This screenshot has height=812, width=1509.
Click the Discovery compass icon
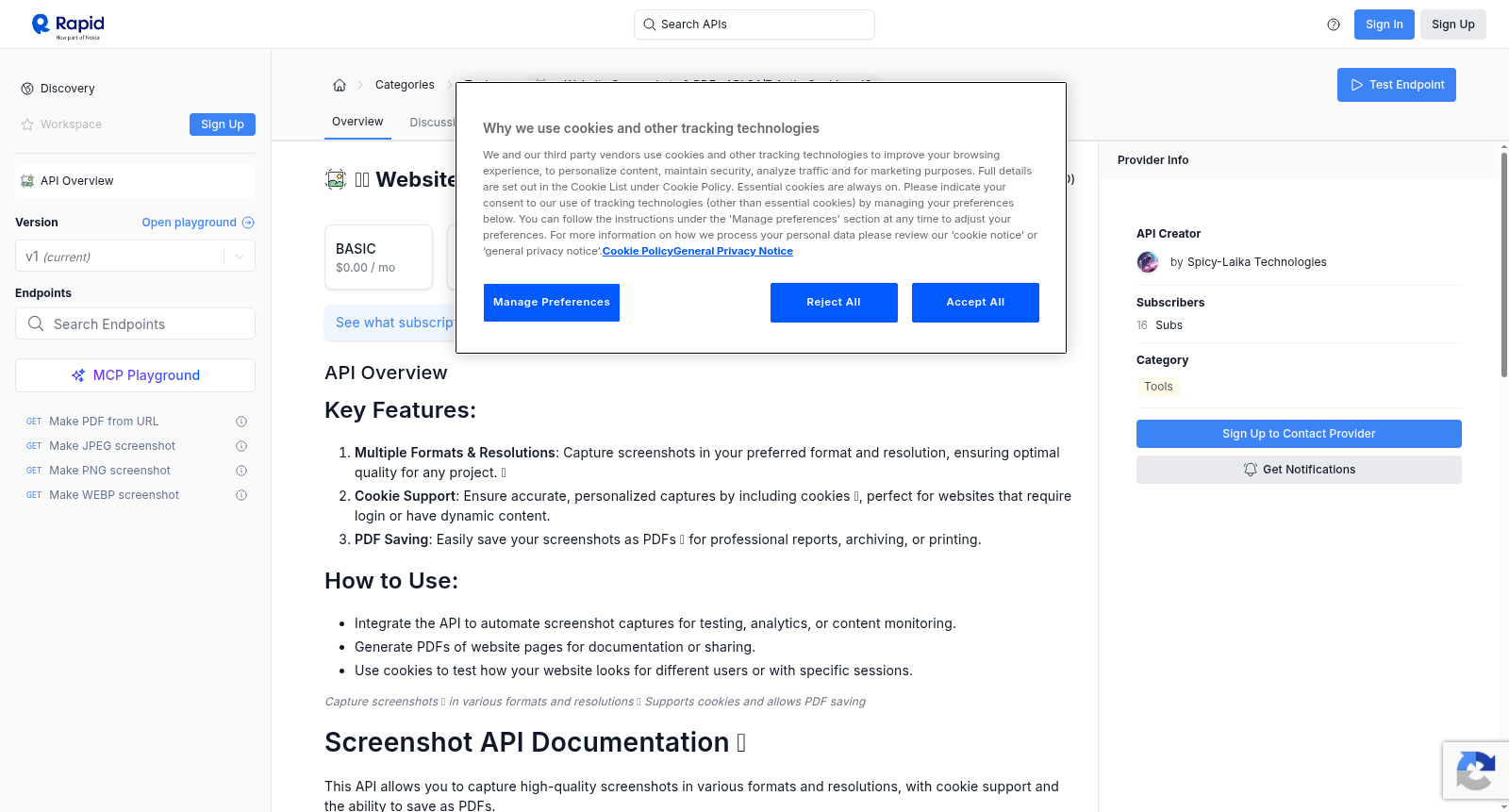pyautogui.click(x=27, y=89)
